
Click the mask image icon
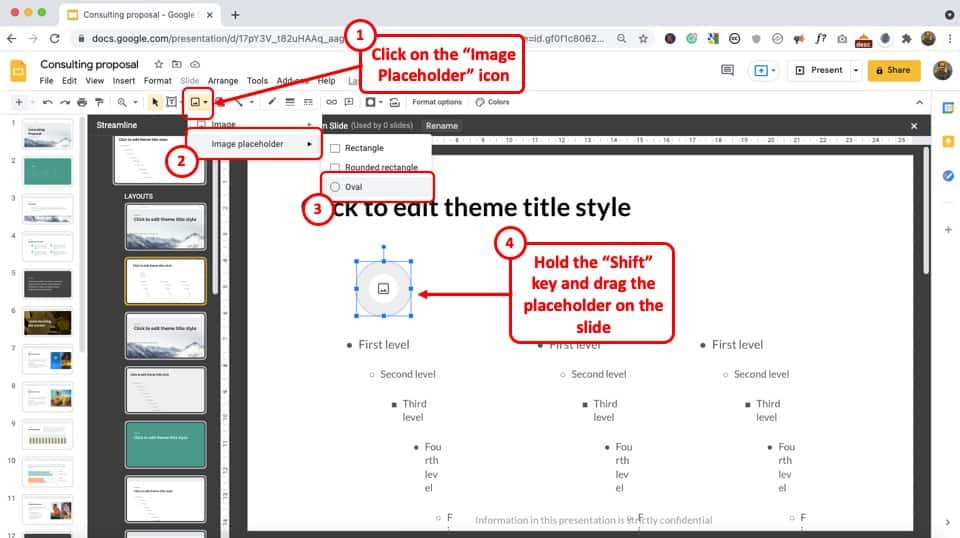pyautogui.click(x=370, y=102)
